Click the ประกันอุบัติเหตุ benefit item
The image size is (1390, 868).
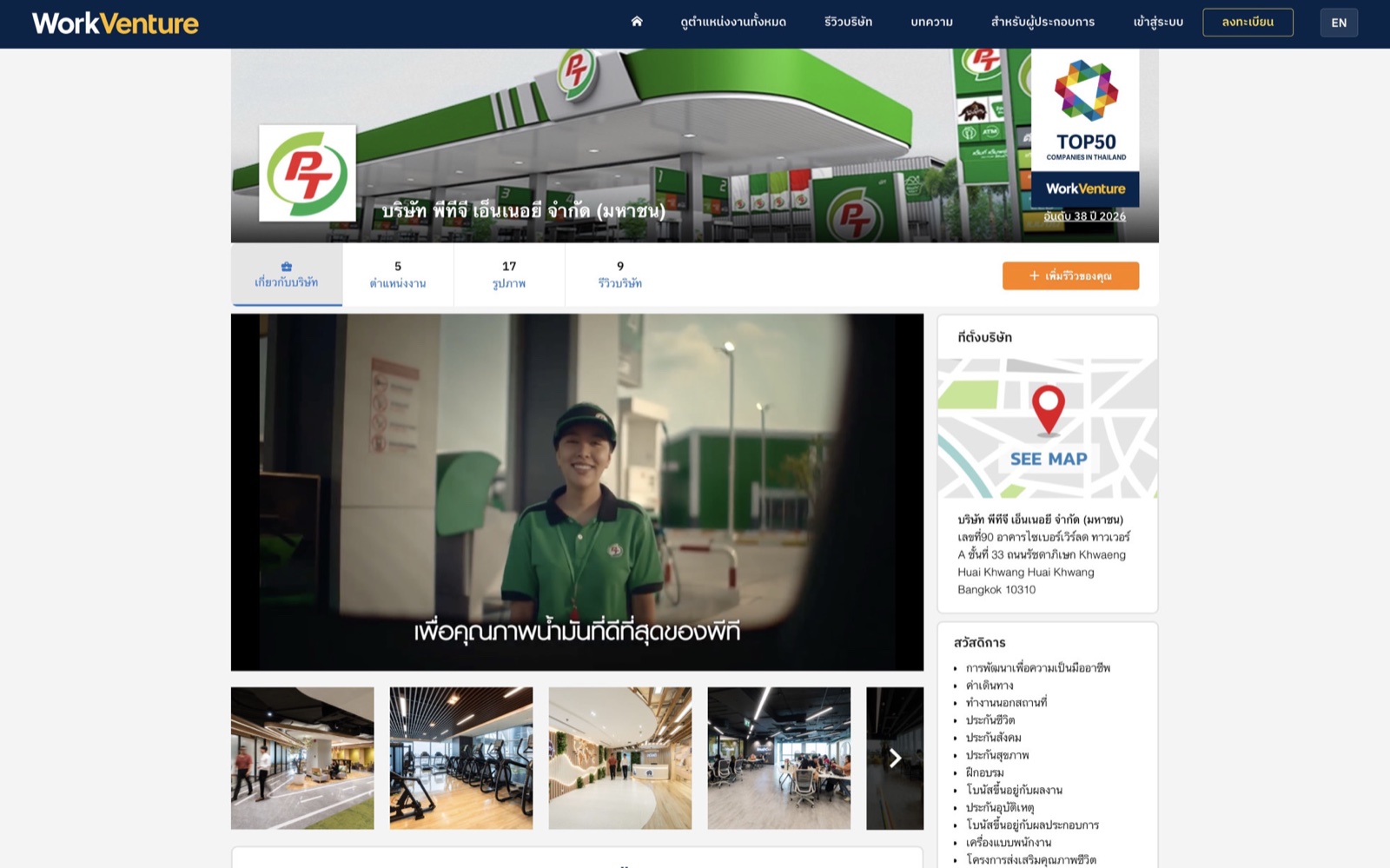pos(1000,807)
